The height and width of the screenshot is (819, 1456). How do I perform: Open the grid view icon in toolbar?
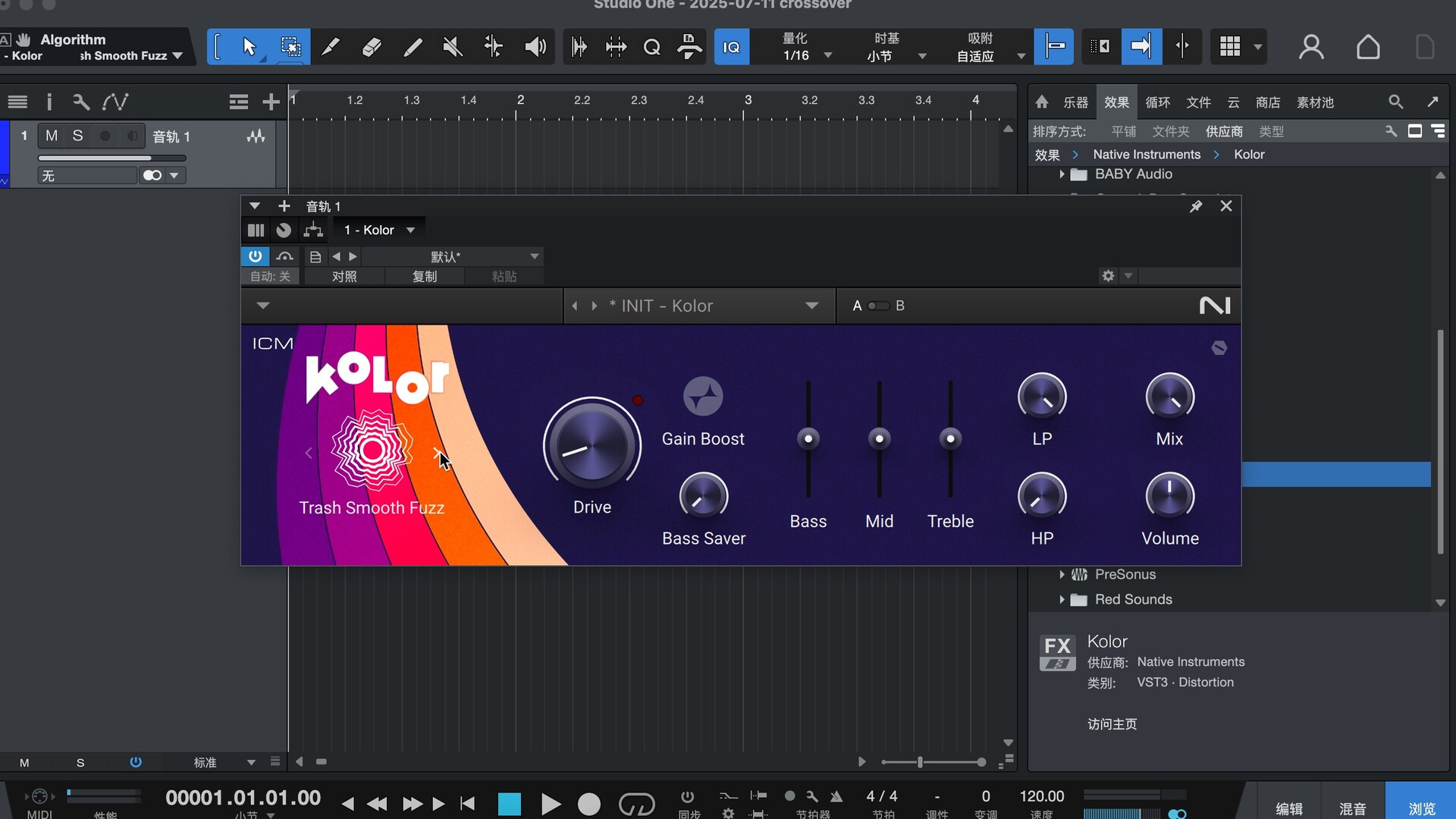1230,47
